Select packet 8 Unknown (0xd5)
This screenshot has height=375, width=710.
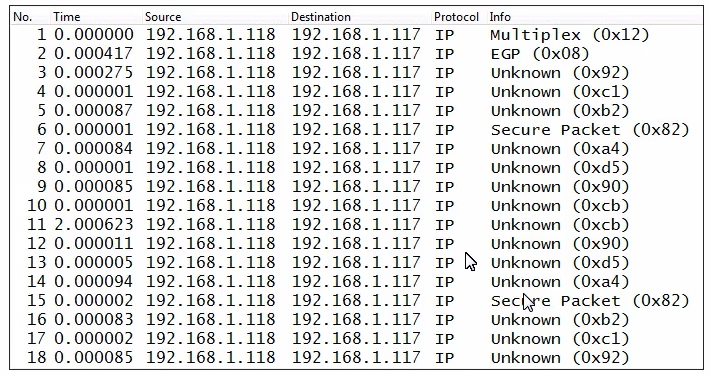[x=356, y=168]
